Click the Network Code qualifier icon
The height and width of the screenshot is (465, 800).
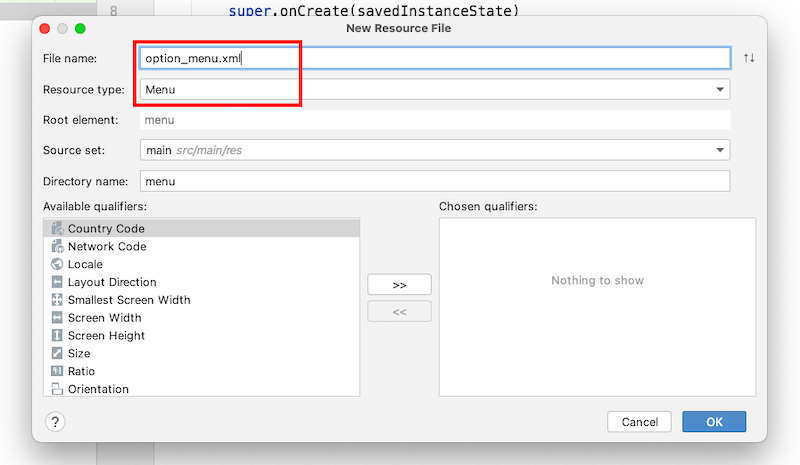click(57, 246)
